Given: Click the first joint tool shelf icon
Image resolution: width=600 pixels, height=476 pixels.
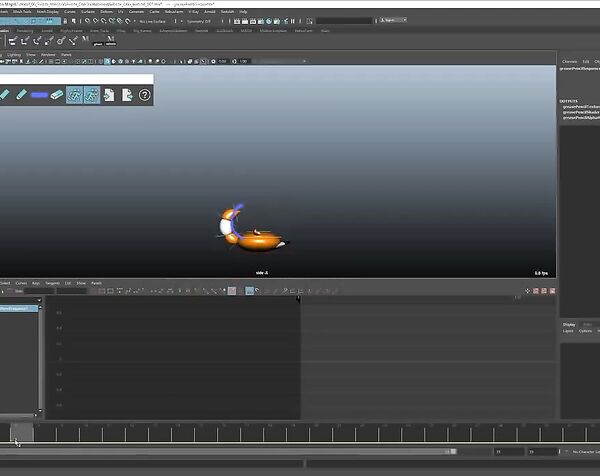Looking at the screenshot, I should tap(13, 41).
